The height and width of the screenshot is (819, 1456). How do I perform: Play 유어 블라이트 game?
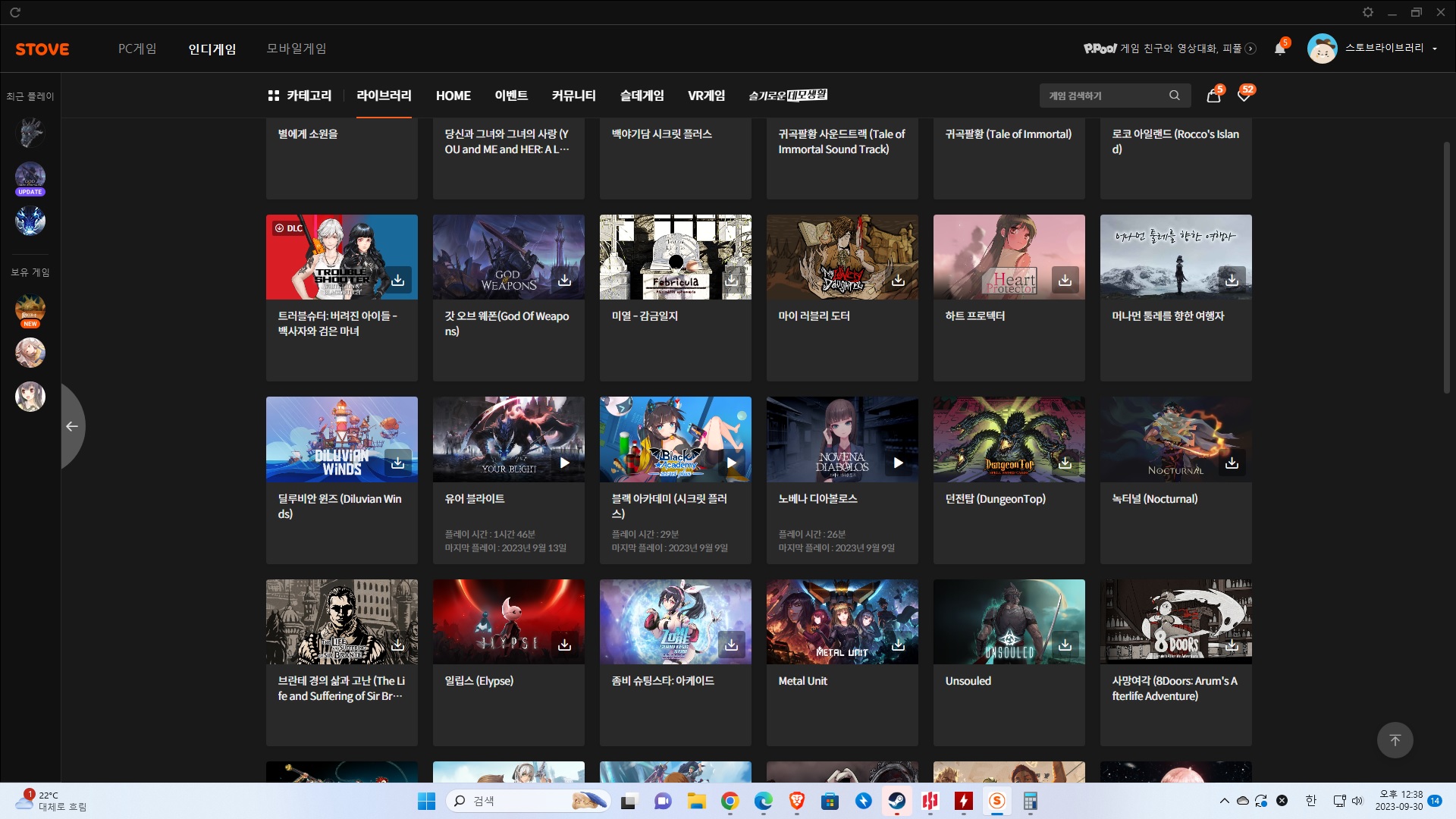(565, 463)
